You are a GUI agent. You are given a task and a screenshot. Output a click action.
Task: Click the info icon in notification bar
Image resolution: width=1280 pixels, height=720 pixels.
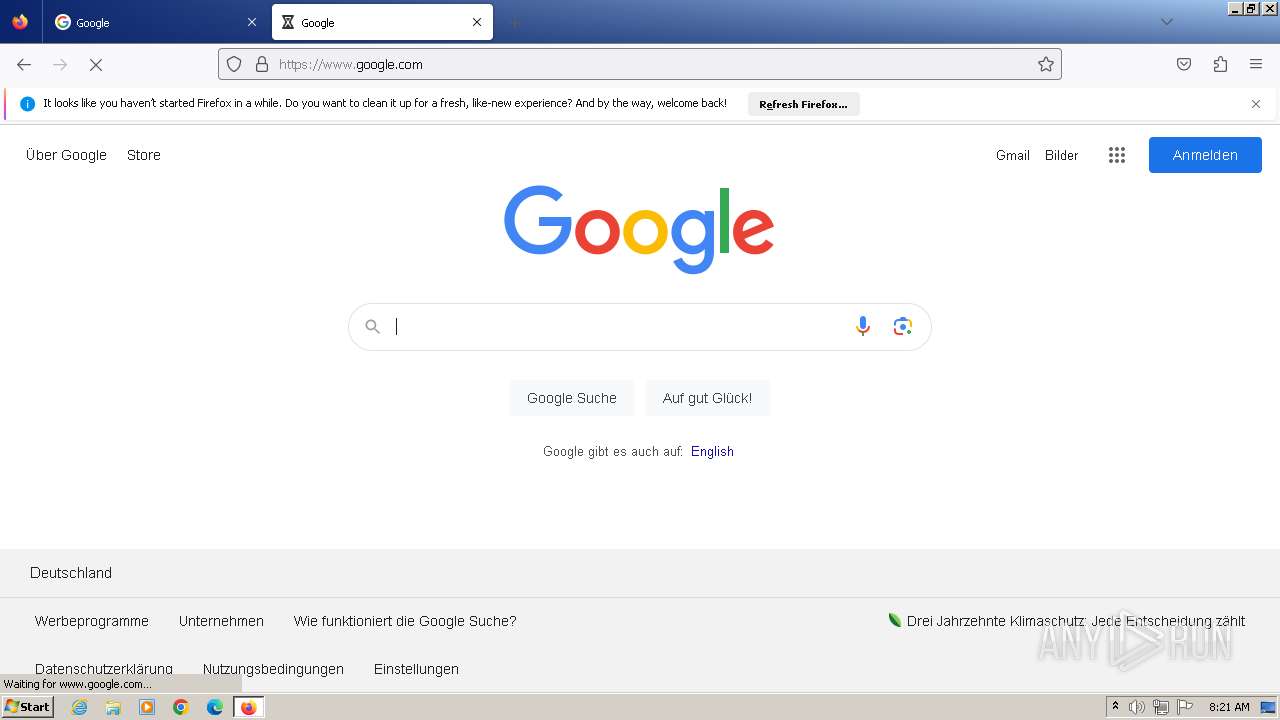[x=27, y=104]
